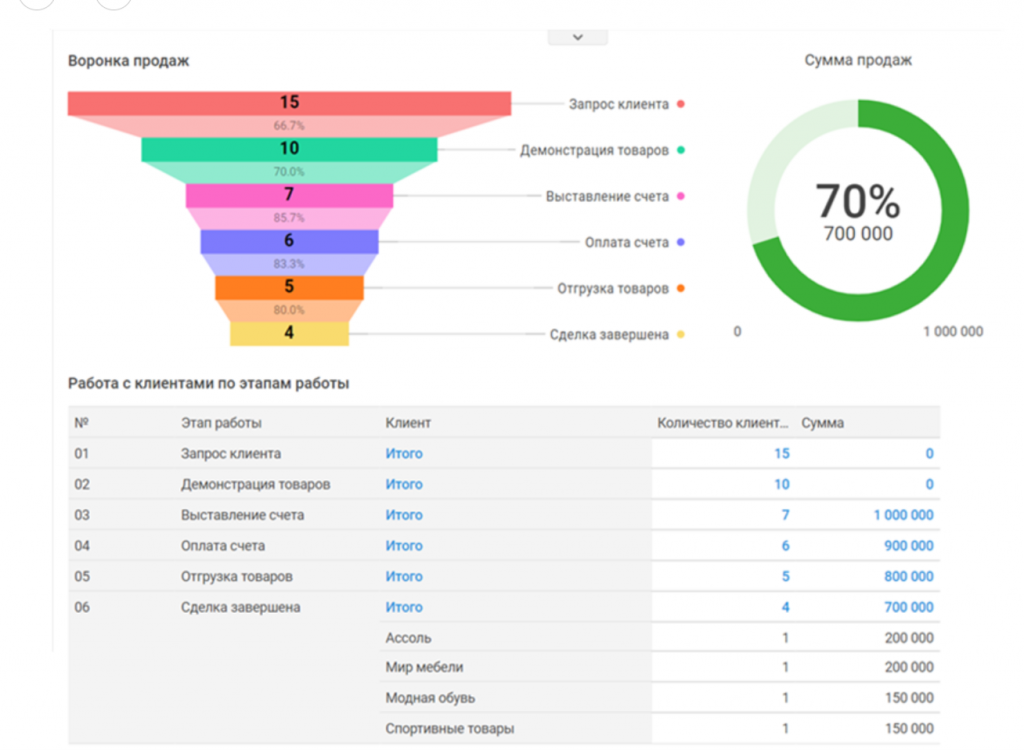
Task: Click Выставление счета stage cell in table
Action: click(x=242, y=515)
